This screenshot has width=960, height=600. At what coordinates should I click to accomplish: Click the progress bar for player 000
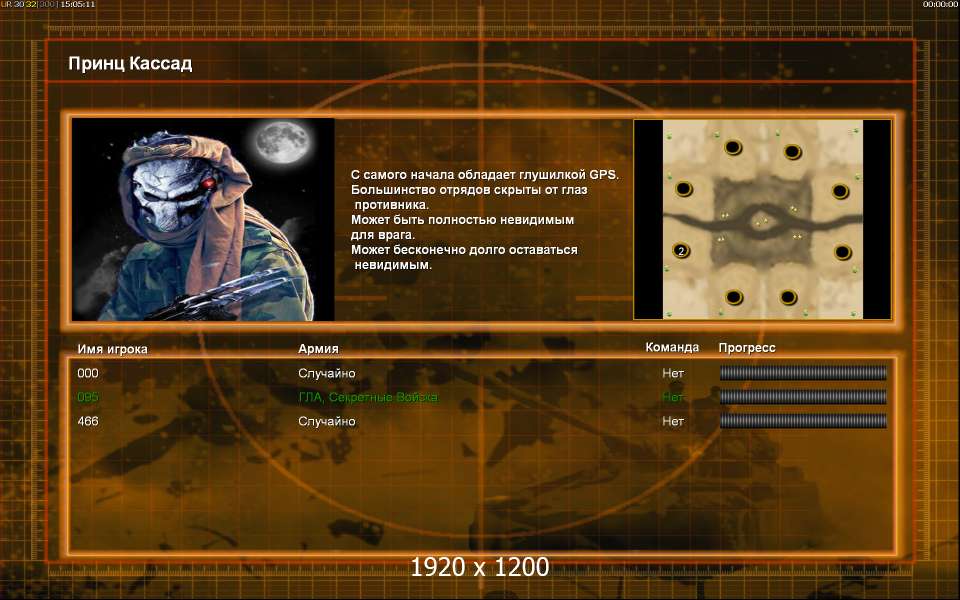coord(803,373)
